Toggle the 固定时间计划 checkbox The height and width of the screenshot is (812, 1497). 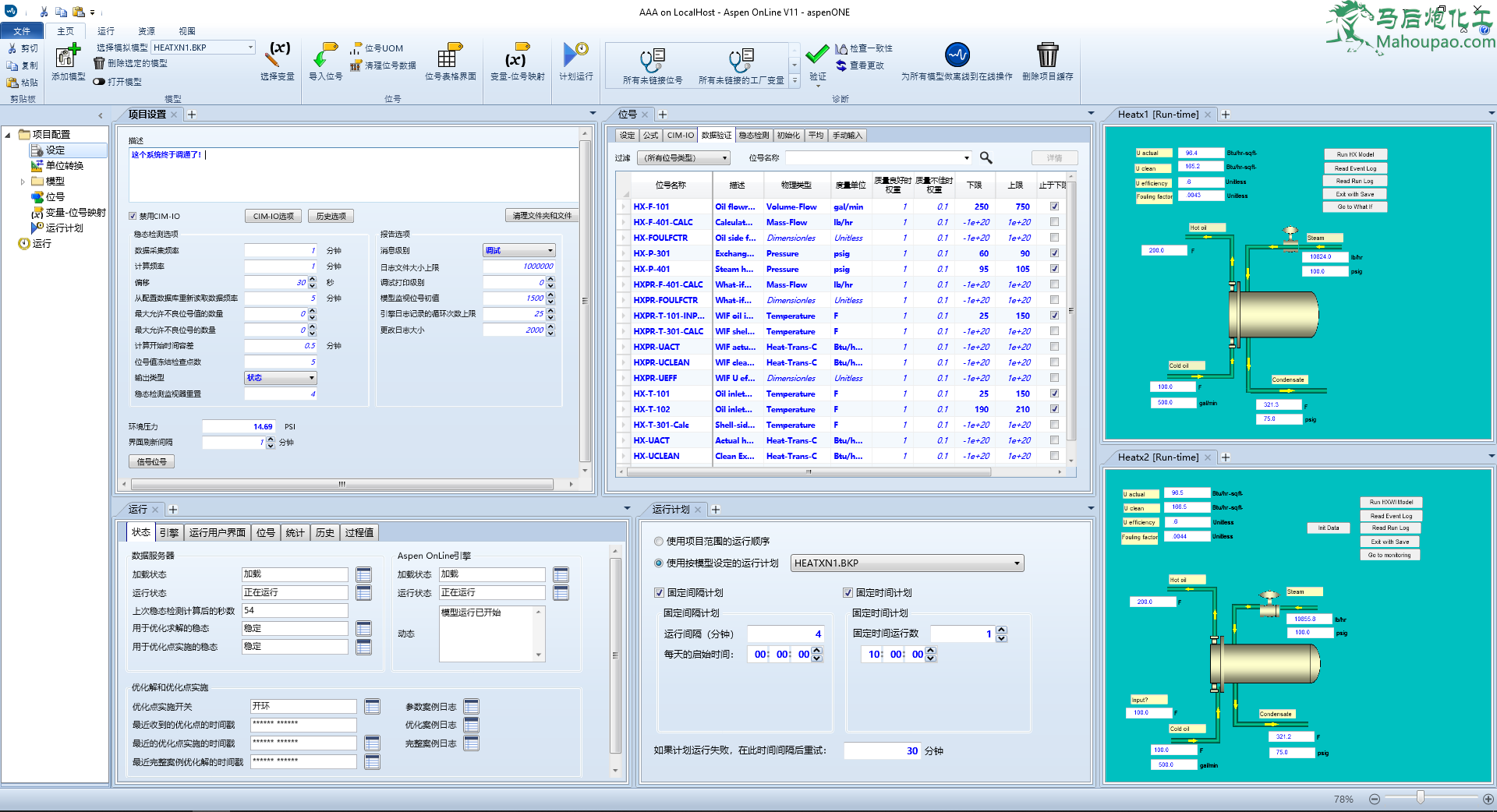coord(848,592)
